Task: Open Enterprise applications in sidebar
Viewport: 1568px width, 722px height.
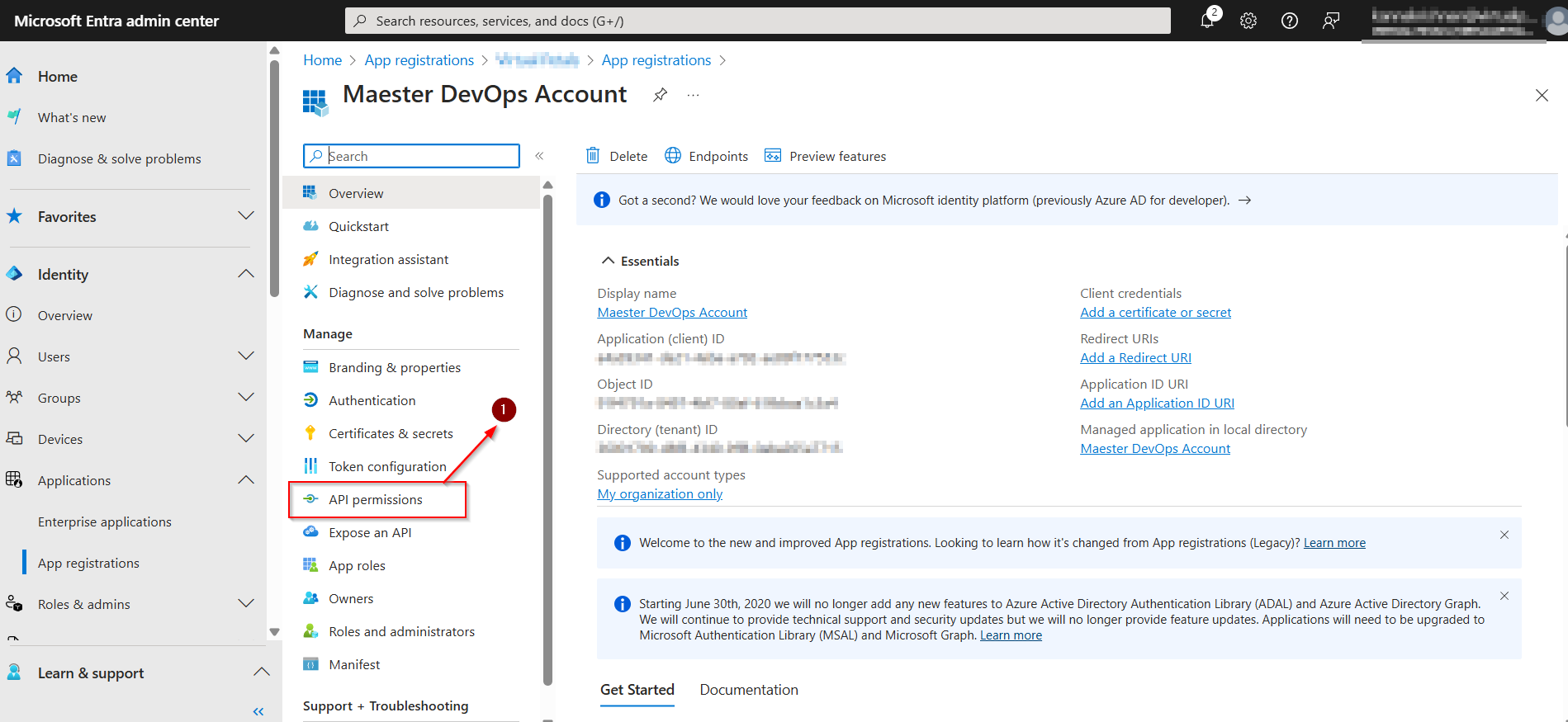Action: tap(105, 521)
